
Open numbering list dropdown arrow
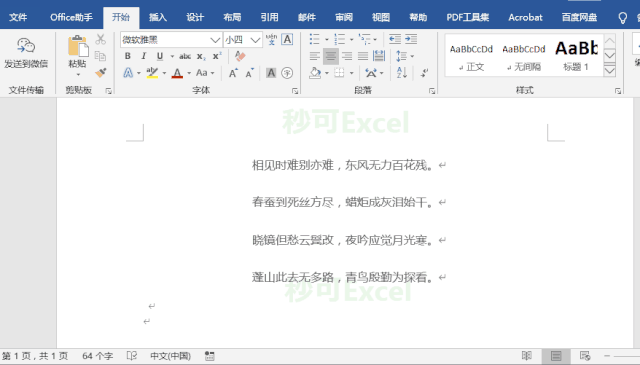(351, 40)
